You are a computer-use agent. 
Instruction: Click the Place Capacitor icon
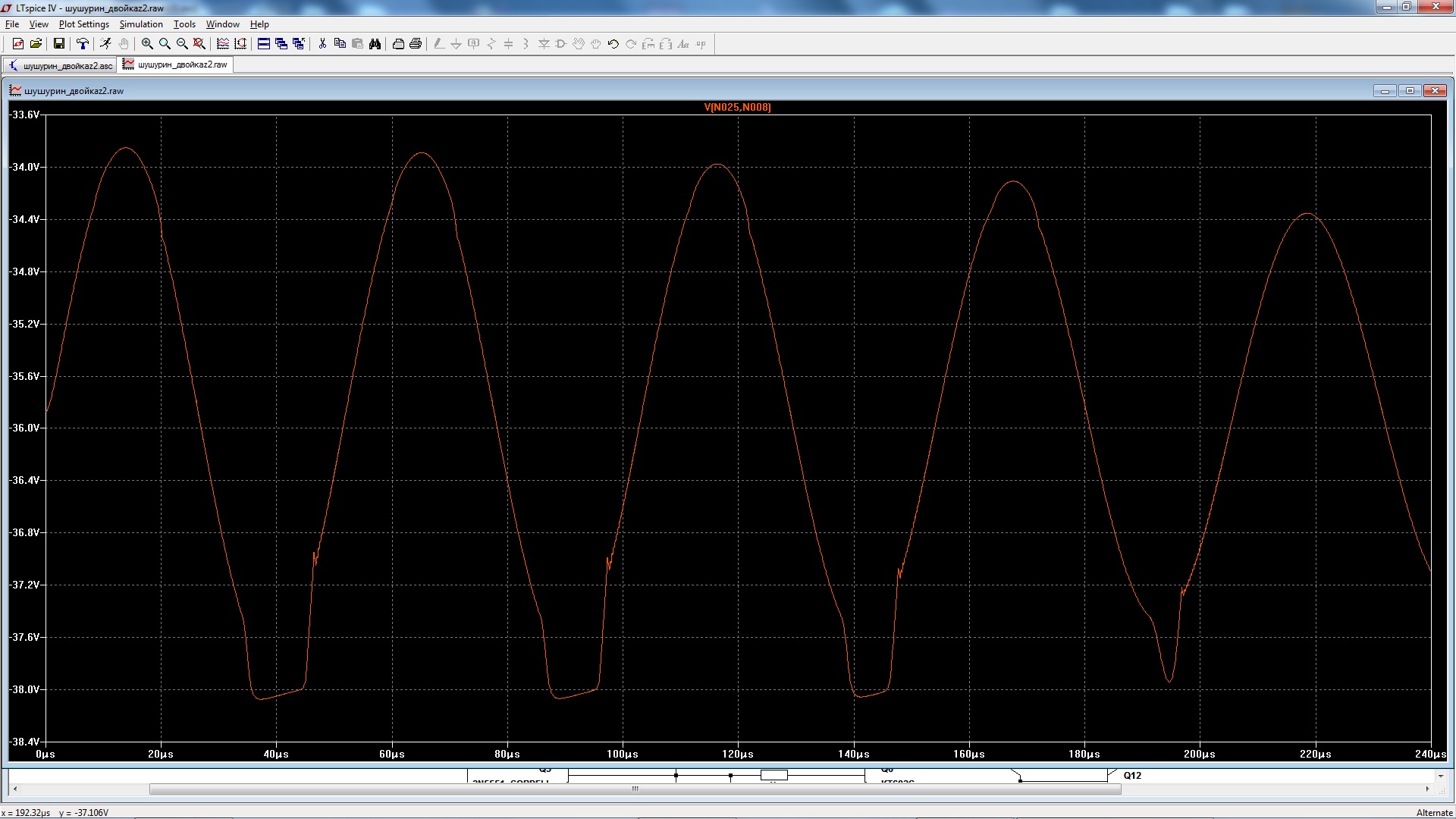(509, 44)
